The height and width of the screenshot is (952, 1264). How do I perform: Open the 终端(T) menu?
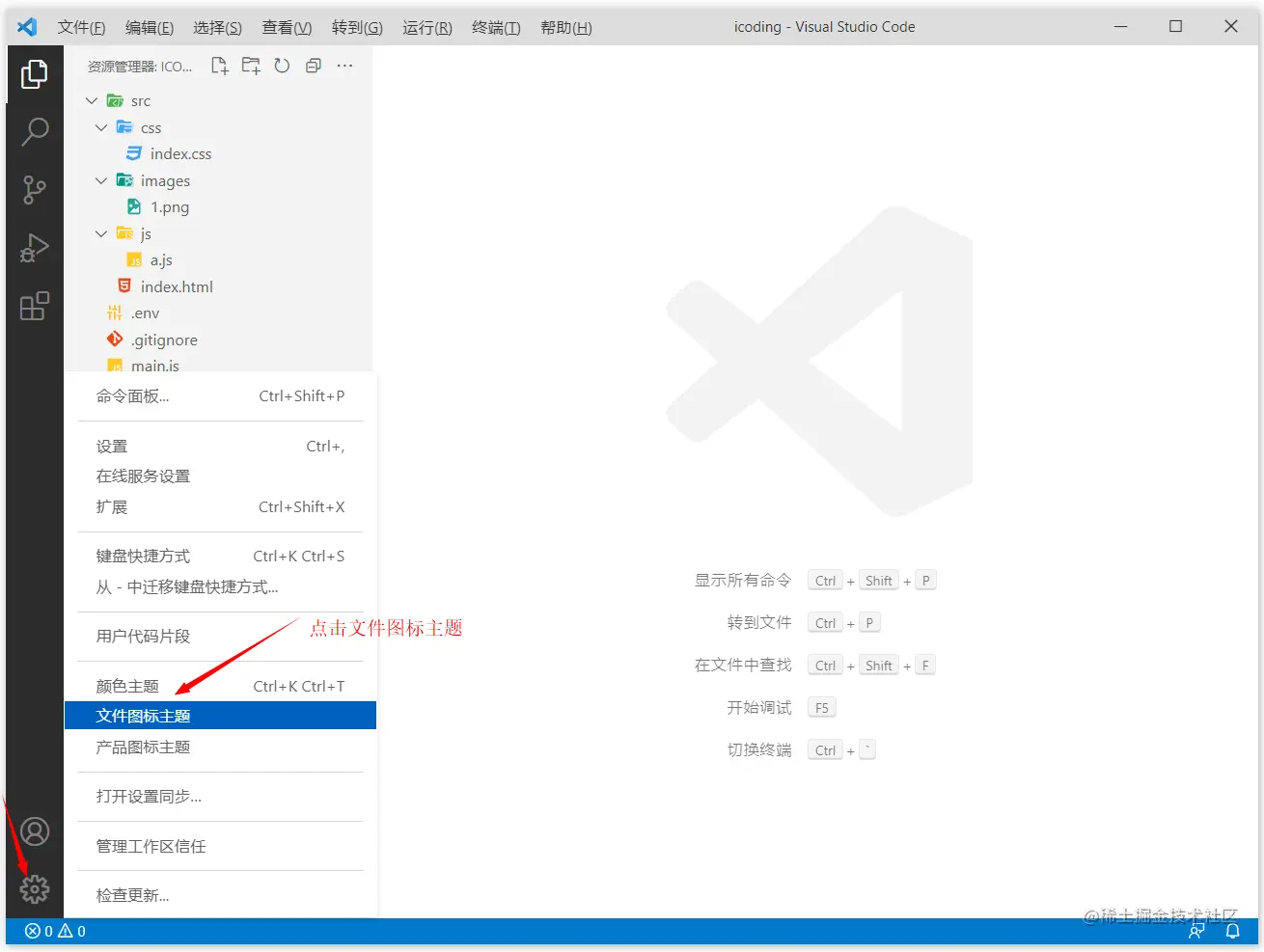[x=496, y=27]
